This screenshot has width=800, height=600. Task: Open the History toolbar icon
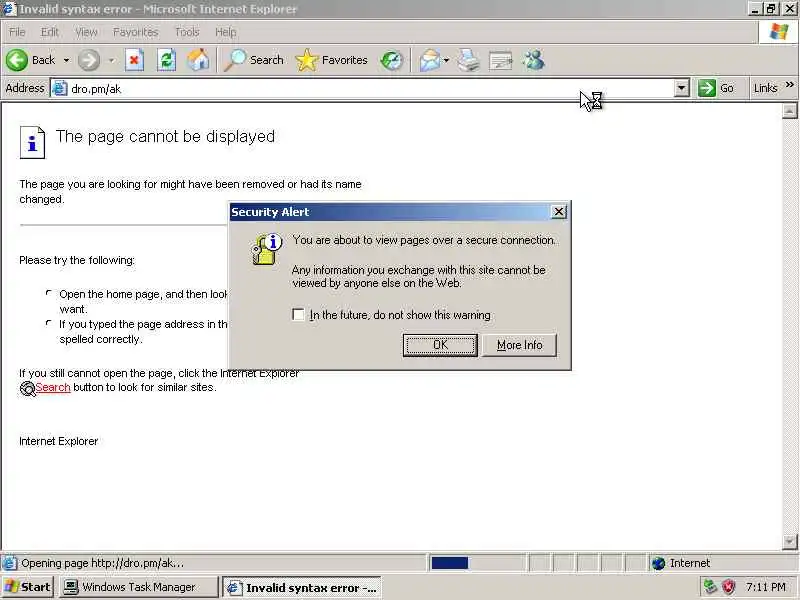pos(391,60)
